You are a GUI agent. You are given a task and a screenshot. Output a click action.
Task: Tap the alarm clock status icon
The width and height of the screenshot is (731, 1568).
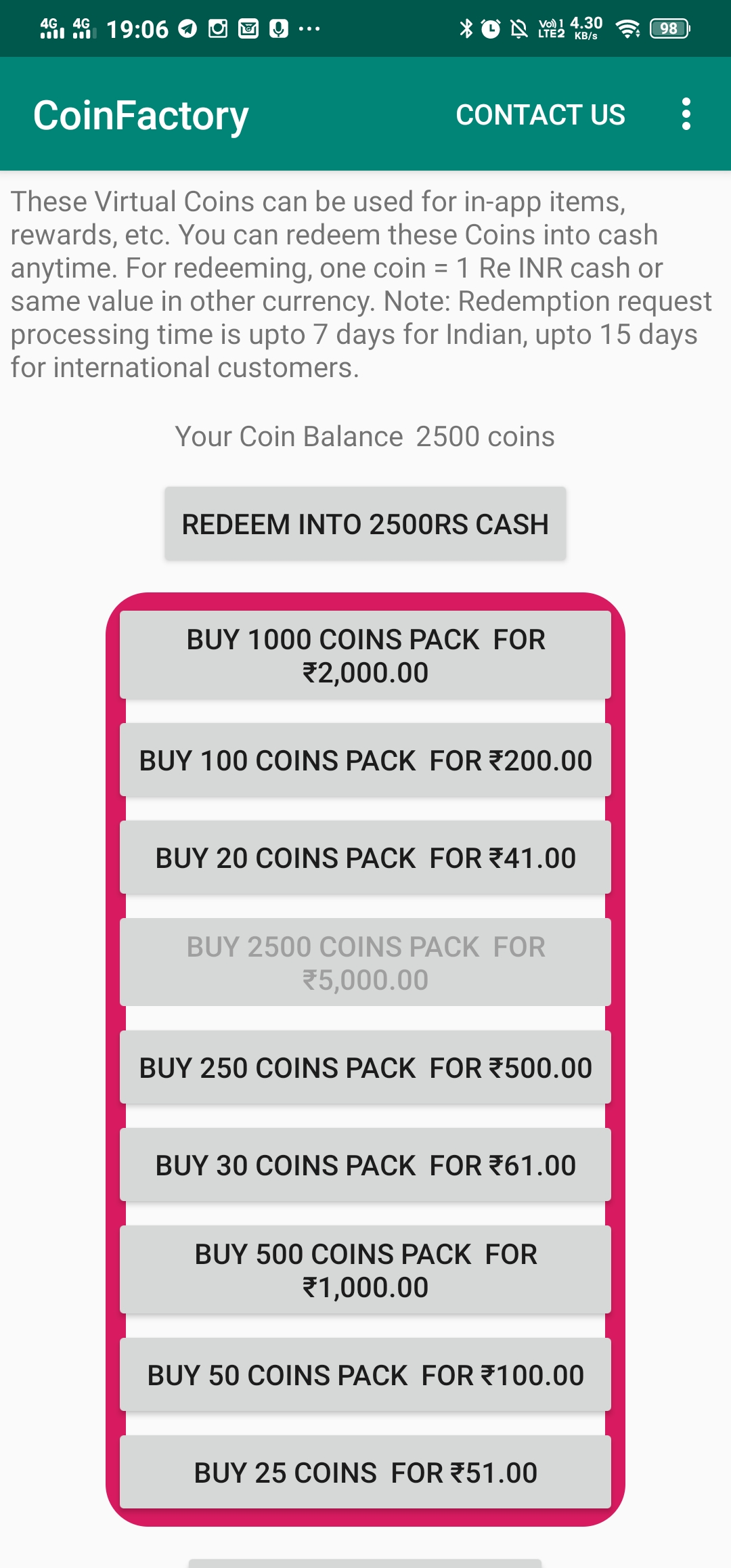491,28
